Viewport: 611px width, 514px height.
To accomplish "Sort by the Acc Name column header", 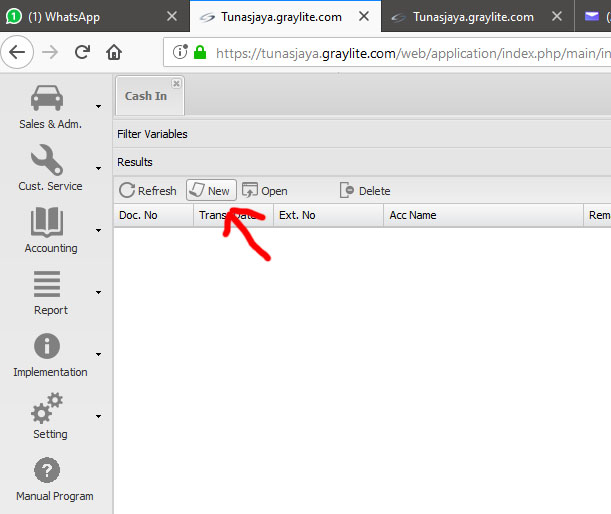I will click(x=412, y=215).
